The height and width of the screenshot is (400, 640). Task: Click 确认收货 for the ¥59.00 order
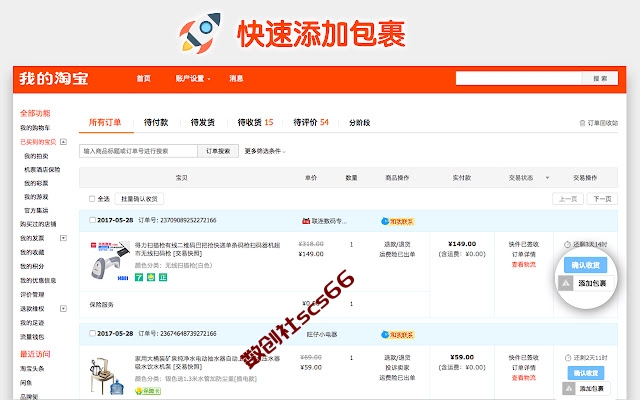tap(586, 373)
